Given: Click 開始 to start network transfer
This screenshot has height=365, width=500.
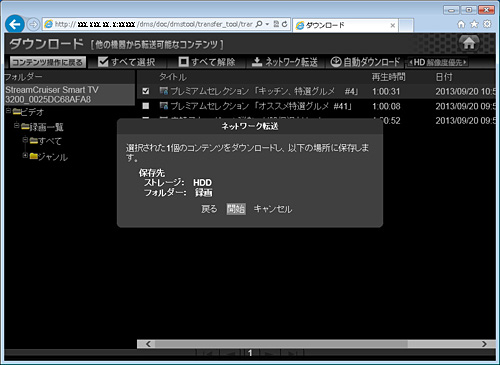Looking at the screenshot, I should 236,209.
